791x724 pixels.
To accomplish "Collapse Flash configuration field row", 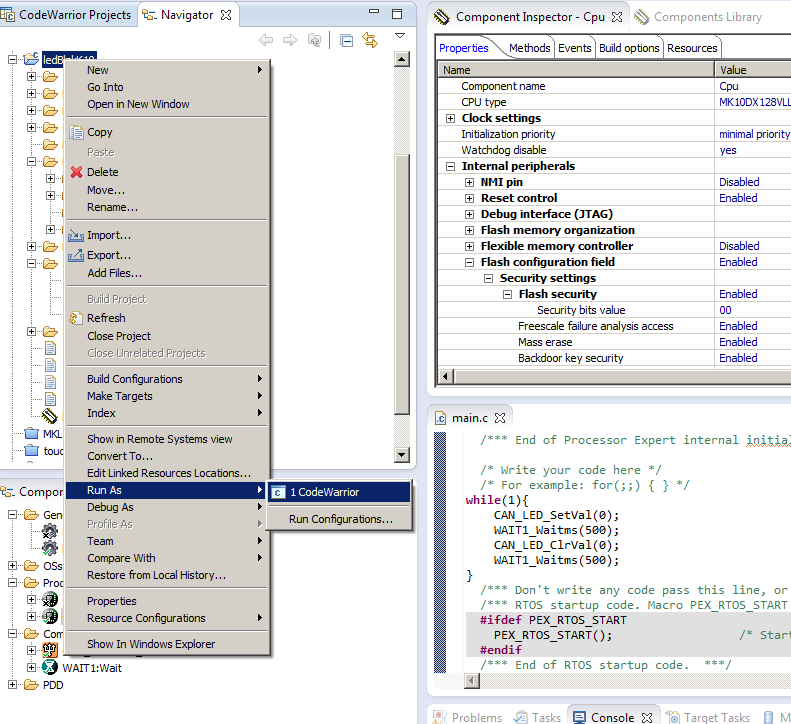I will [470, 262].
